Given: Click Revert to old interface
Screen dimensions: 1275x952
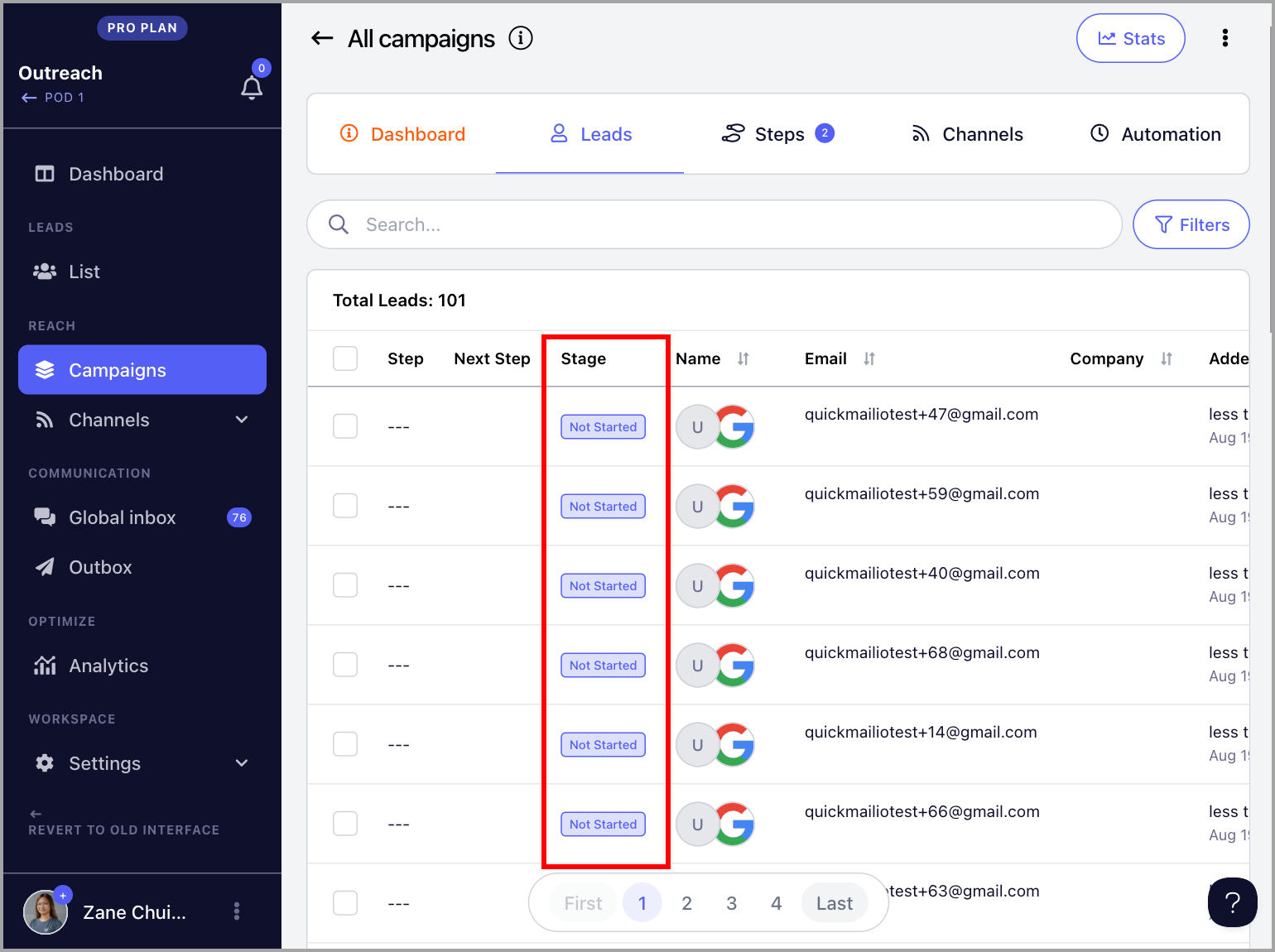Looking at the screenshot, I should [124, 823].
